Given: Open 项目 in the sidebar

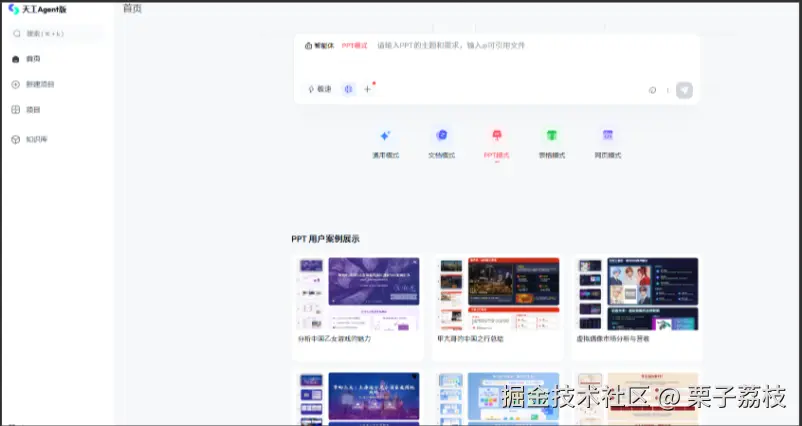Looking at the screenshot, I should click(33, 109).
